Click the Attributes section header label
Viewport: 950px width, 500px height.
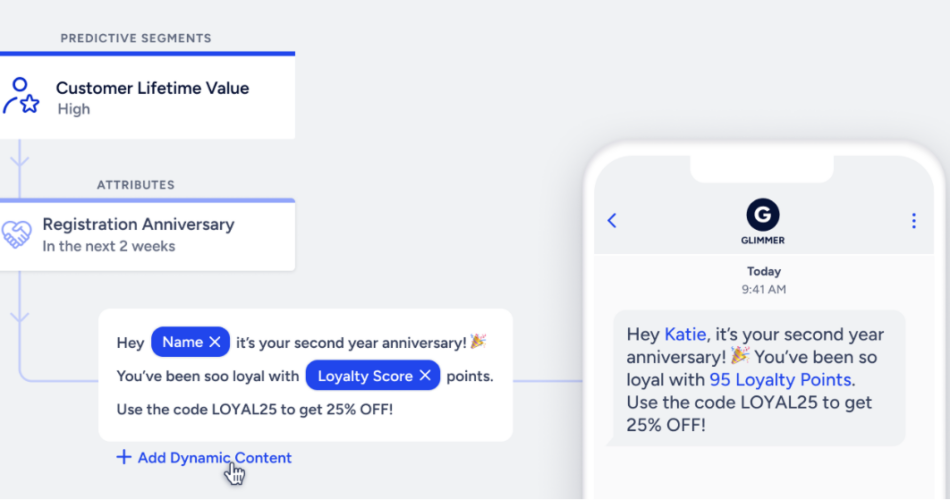[x=136, y=185]
